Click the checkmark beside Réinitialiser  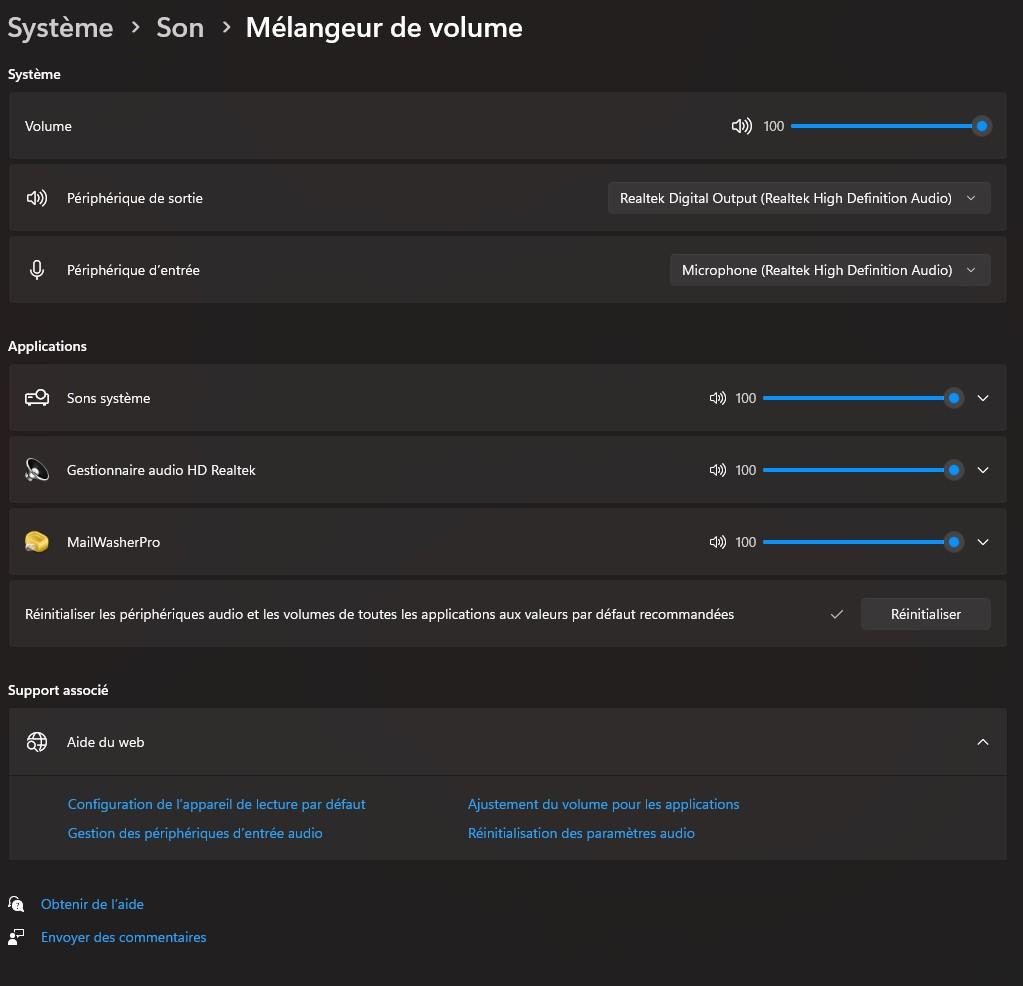(x=837, y=614)
